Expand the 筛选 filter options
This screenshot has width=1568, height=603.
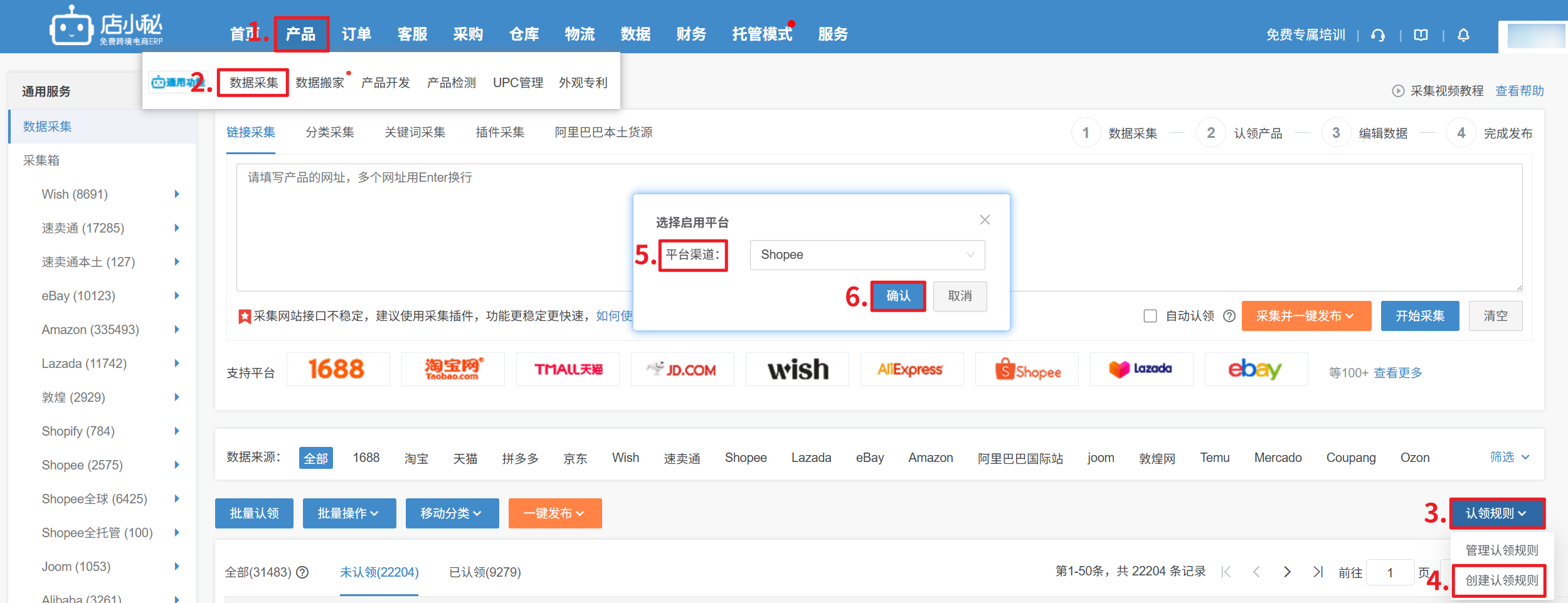1510,457
